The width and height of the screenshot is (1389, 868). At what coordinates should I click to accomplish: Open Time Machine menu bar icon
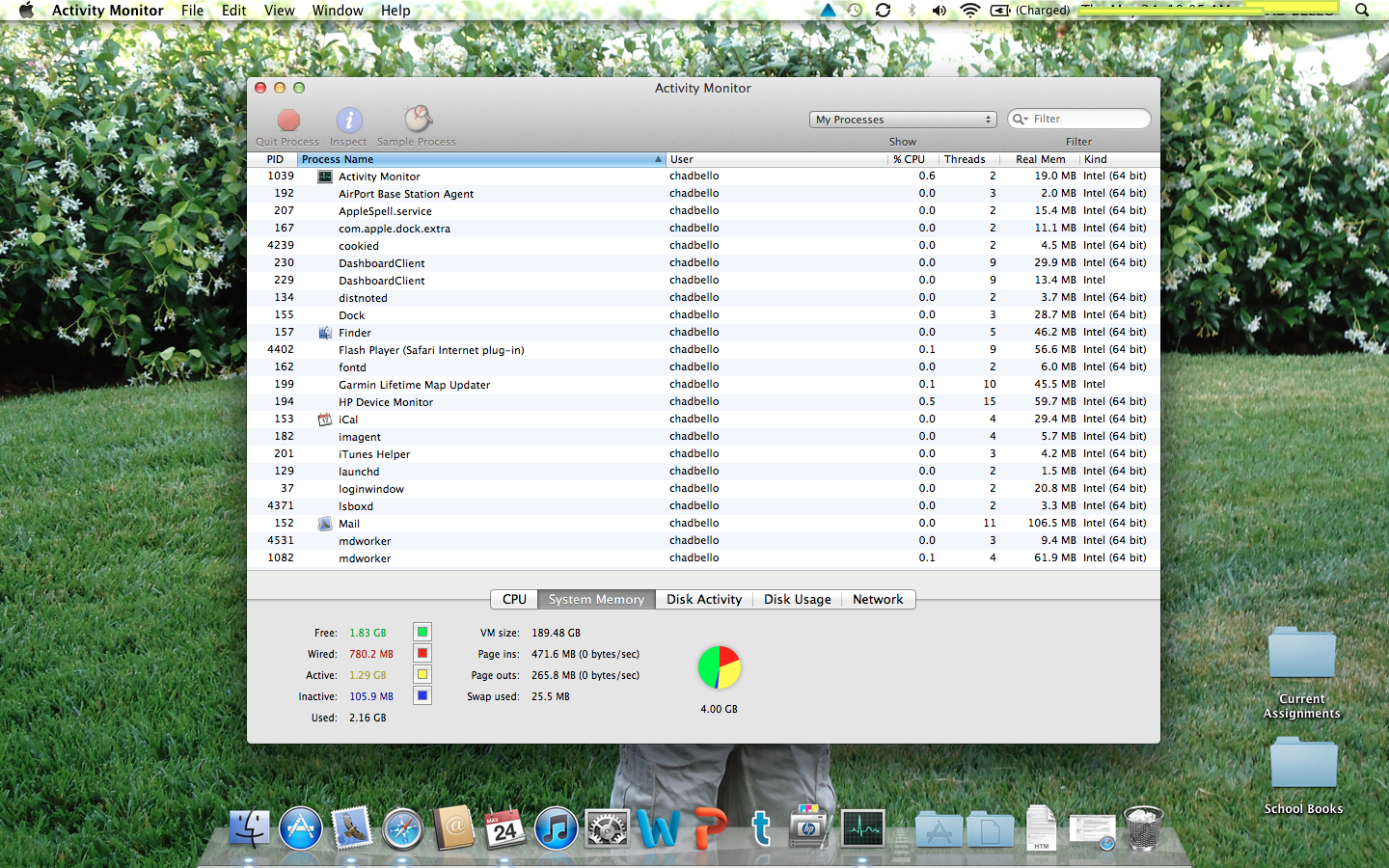[855, 11]
